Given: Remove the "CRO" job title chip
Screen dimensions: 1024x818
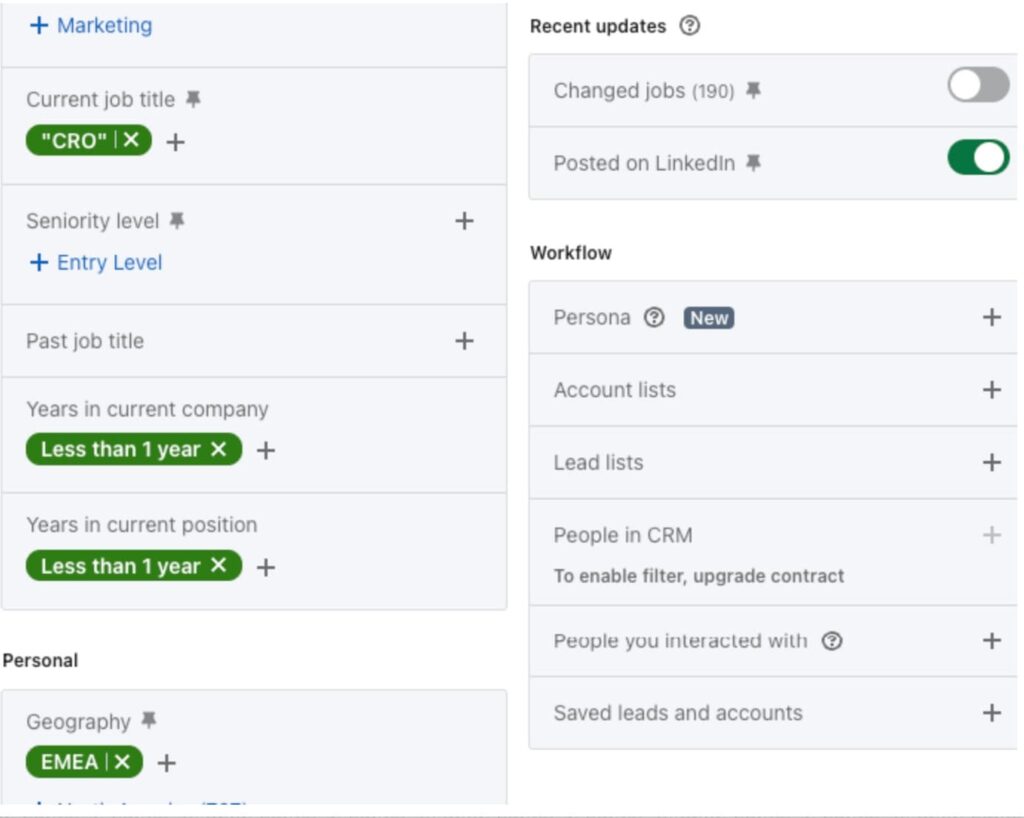Looking at the screenshot, I should tap(131, 140).
